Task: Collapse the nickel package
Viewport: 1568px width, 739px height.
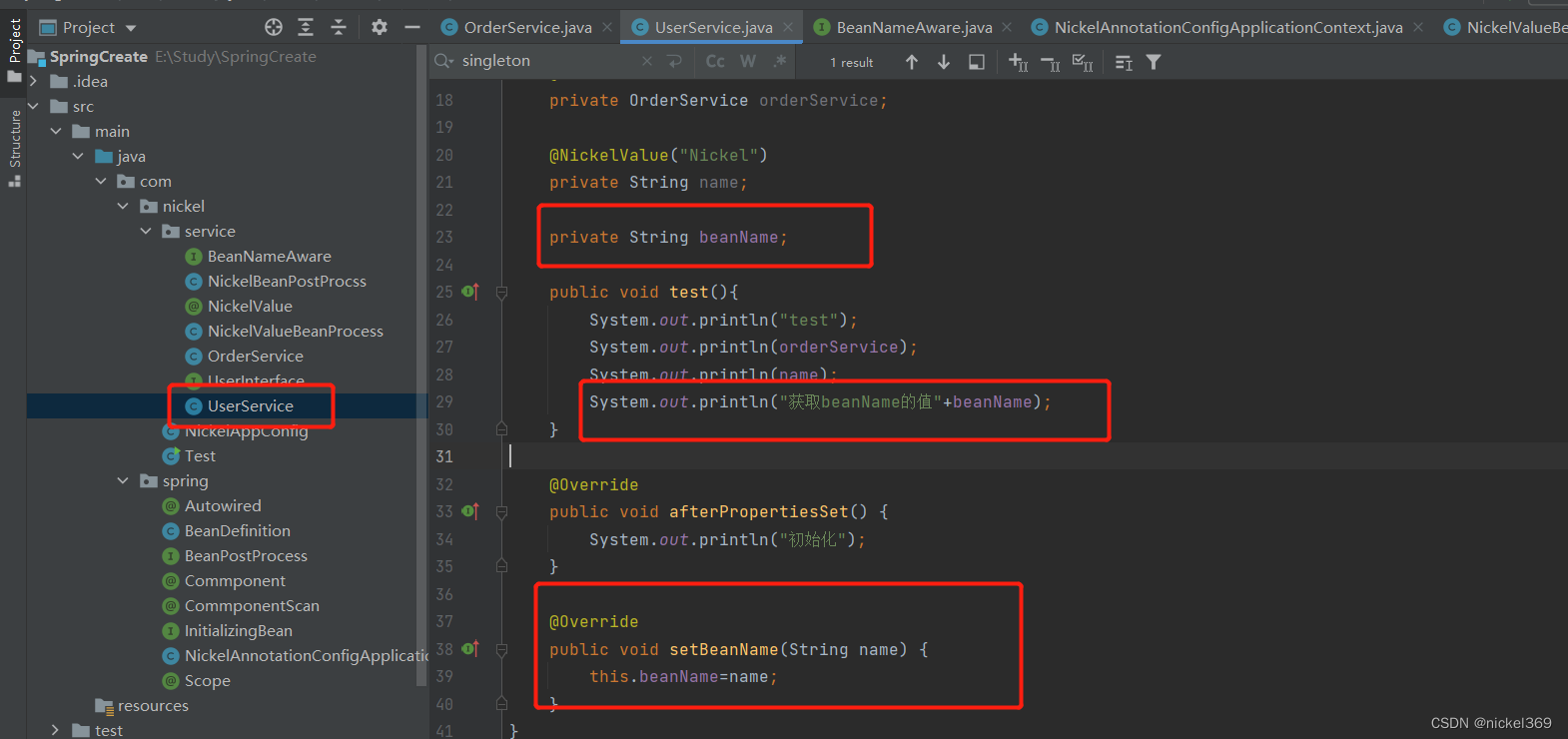Action: point(123,206)
